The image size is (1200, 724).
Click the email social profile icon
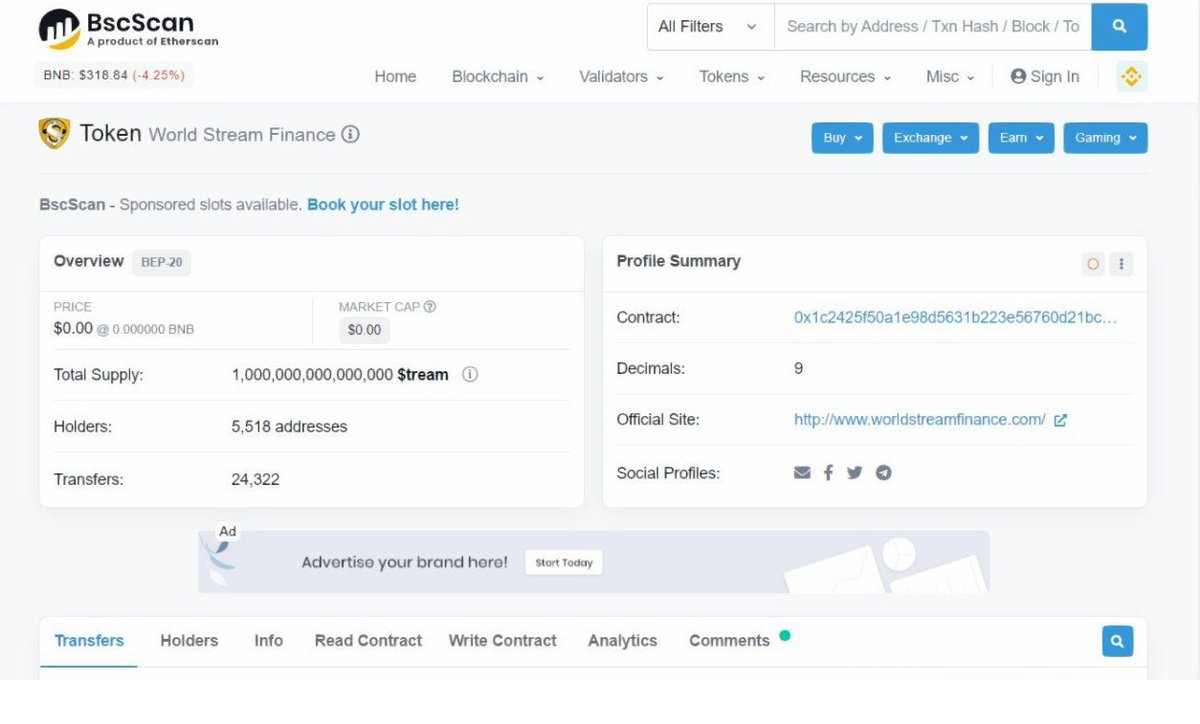(802, 473)
